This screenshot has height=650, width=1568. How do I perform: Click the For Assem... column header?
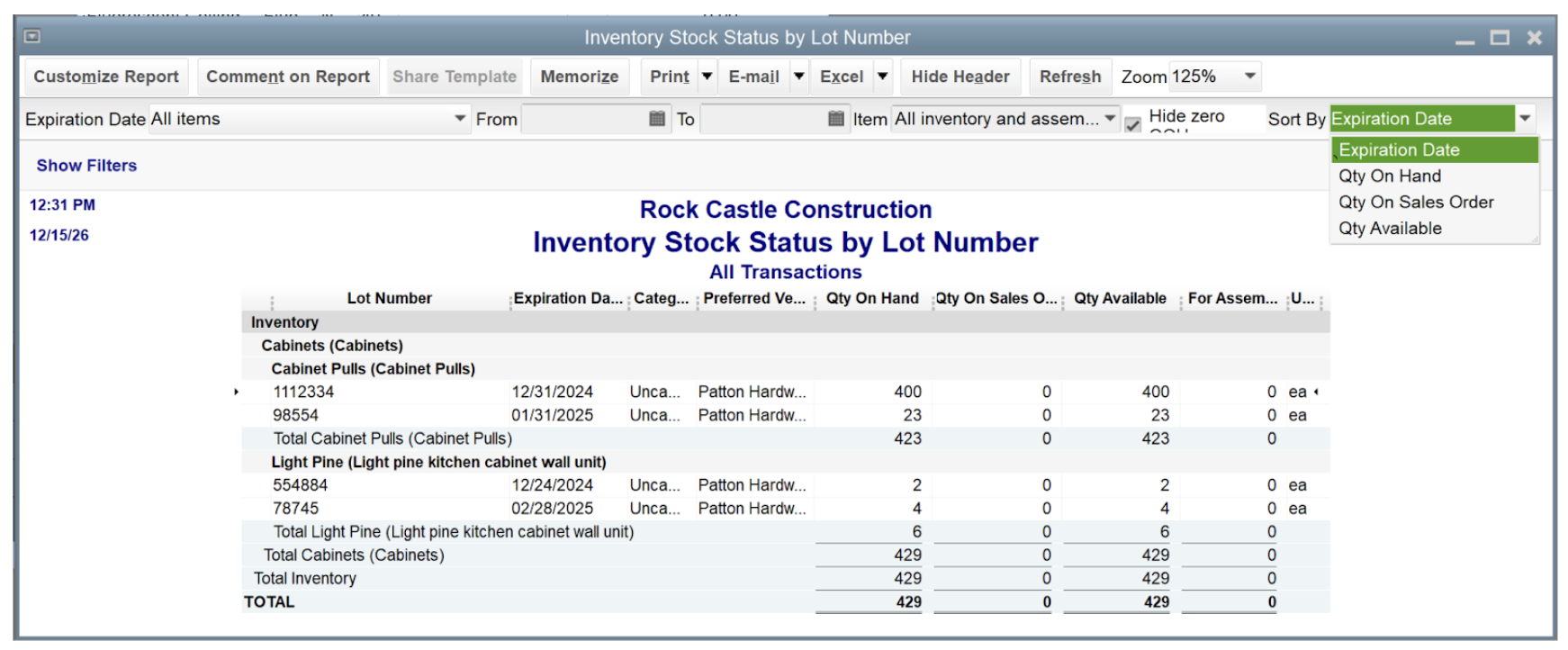[1232, 298]
